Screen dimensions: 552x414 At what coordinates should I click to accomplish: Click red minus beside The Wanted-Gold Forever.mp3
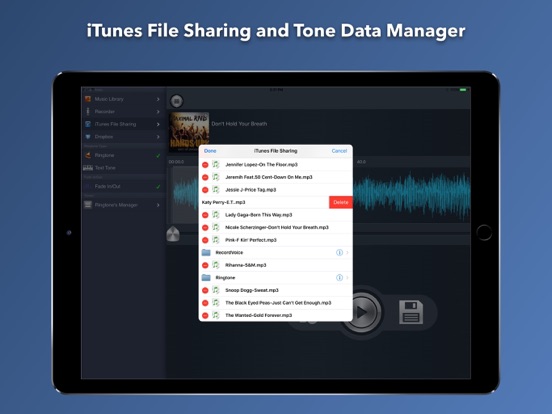point(205,316)
